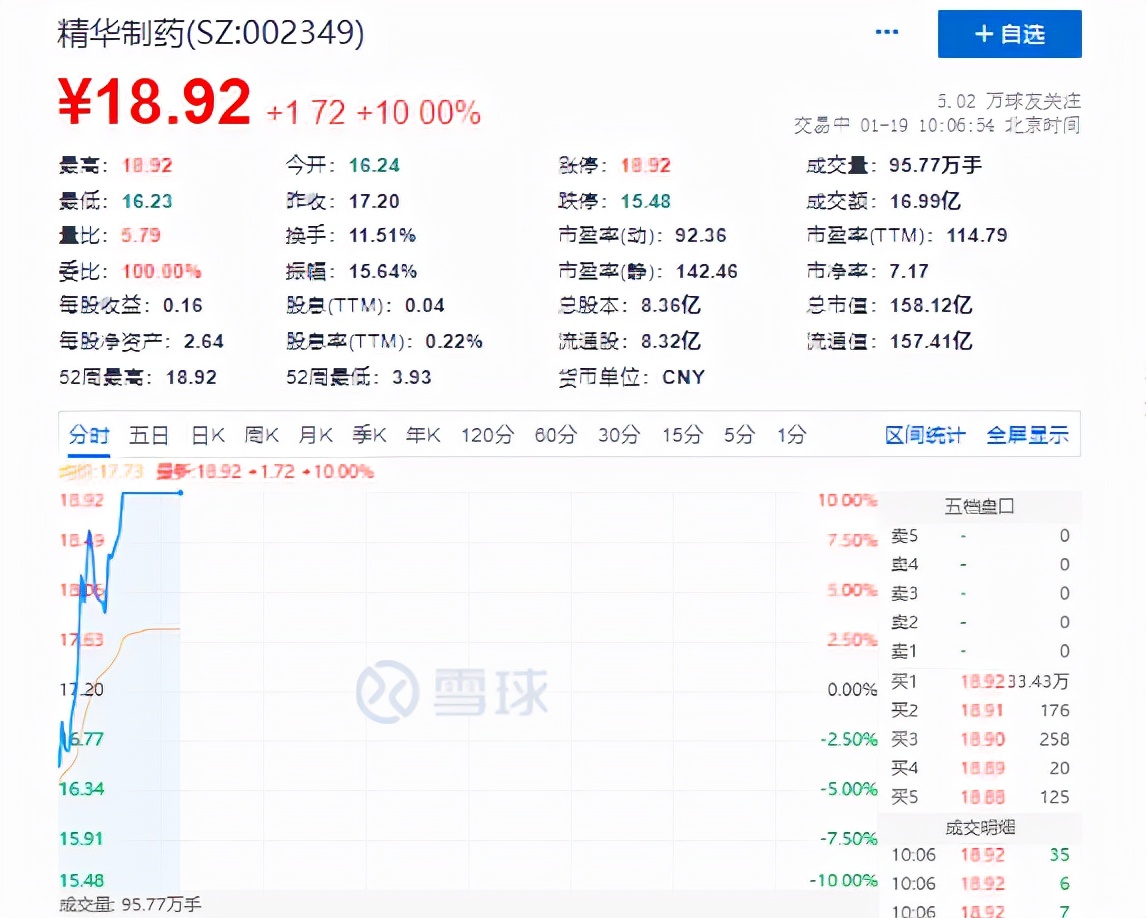Viewport: 1146px width, 918px height.
Task: Open the 月K chart tab
Action: pyautogui.click(x=316, y=435)
